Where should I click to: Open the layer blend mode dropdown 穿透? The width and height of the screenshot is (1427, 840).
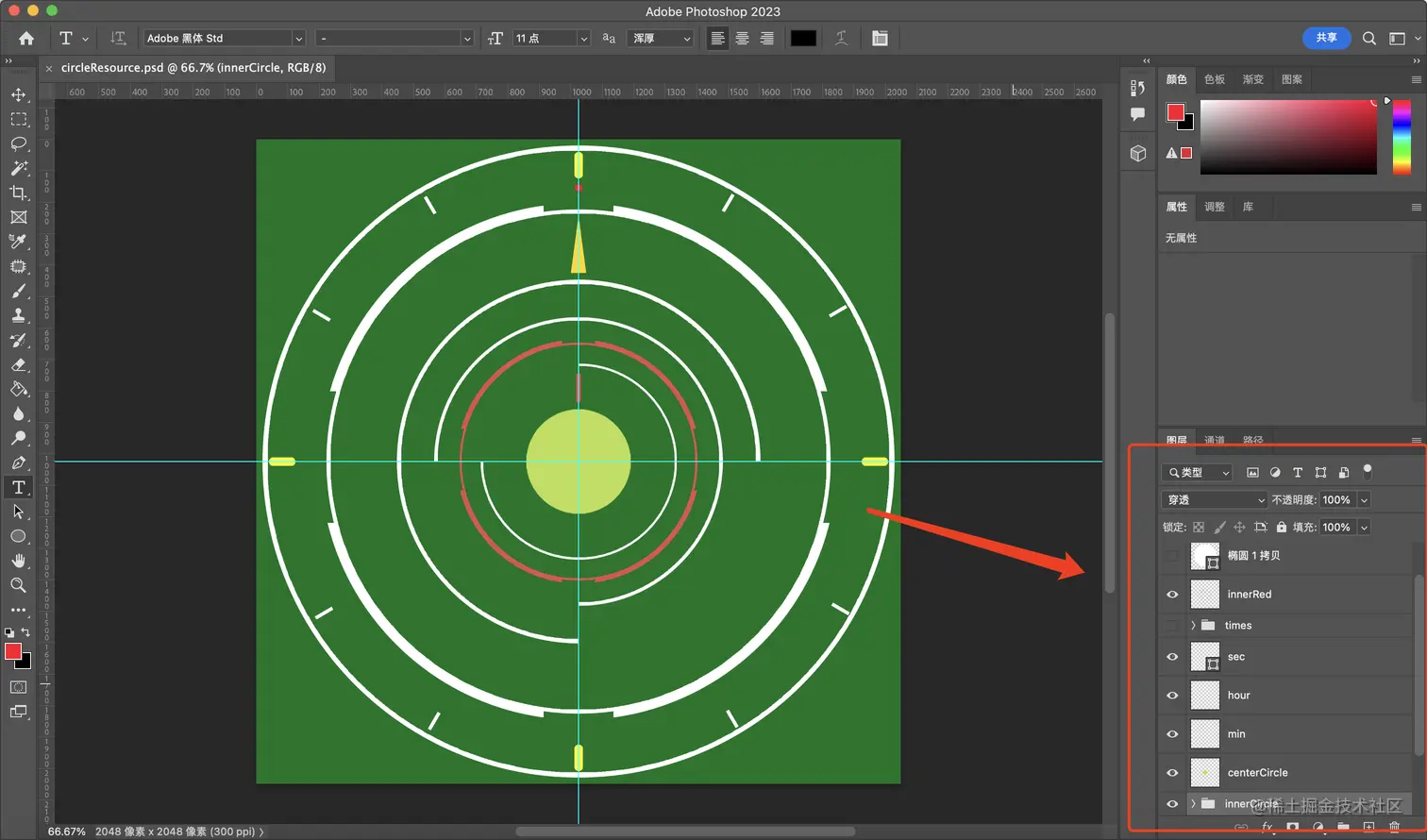coord(1214,500)
